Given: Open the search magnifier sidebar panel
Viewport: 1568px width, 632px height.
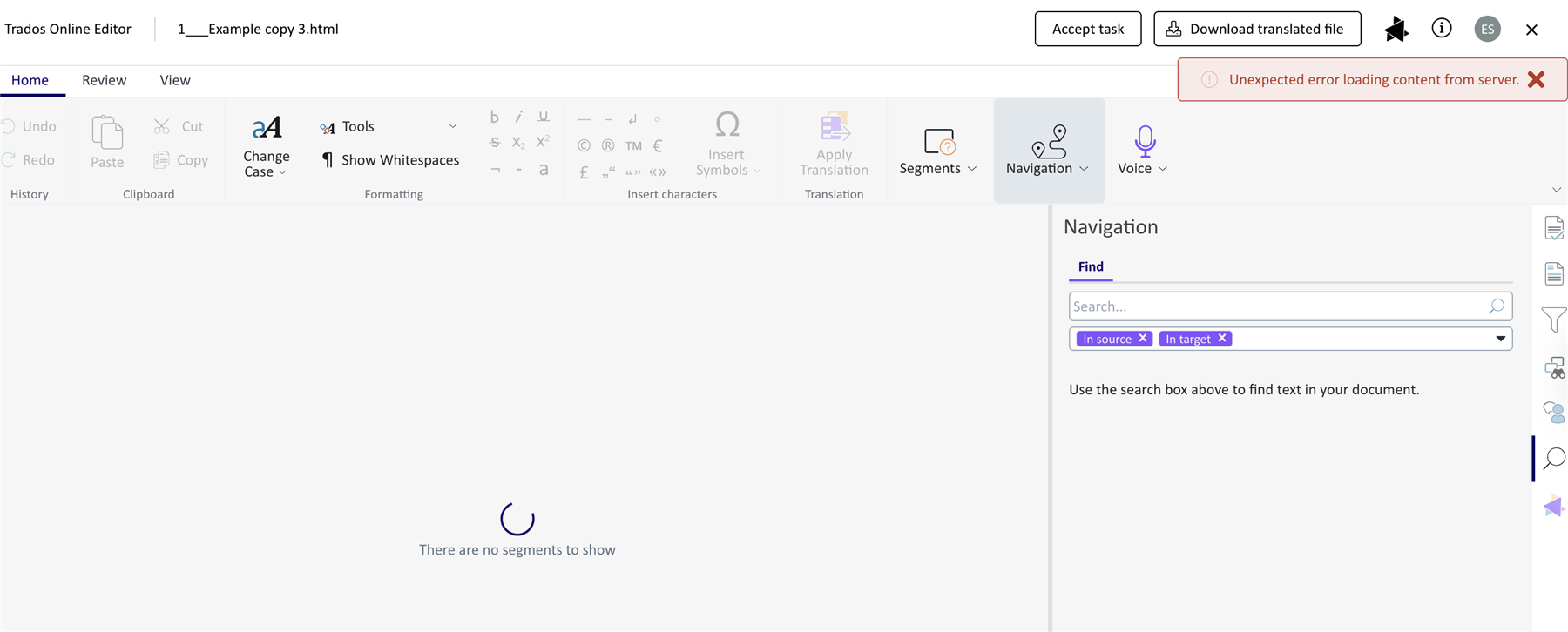Looking at the screenshot, I should click(x=1553, y=458).
